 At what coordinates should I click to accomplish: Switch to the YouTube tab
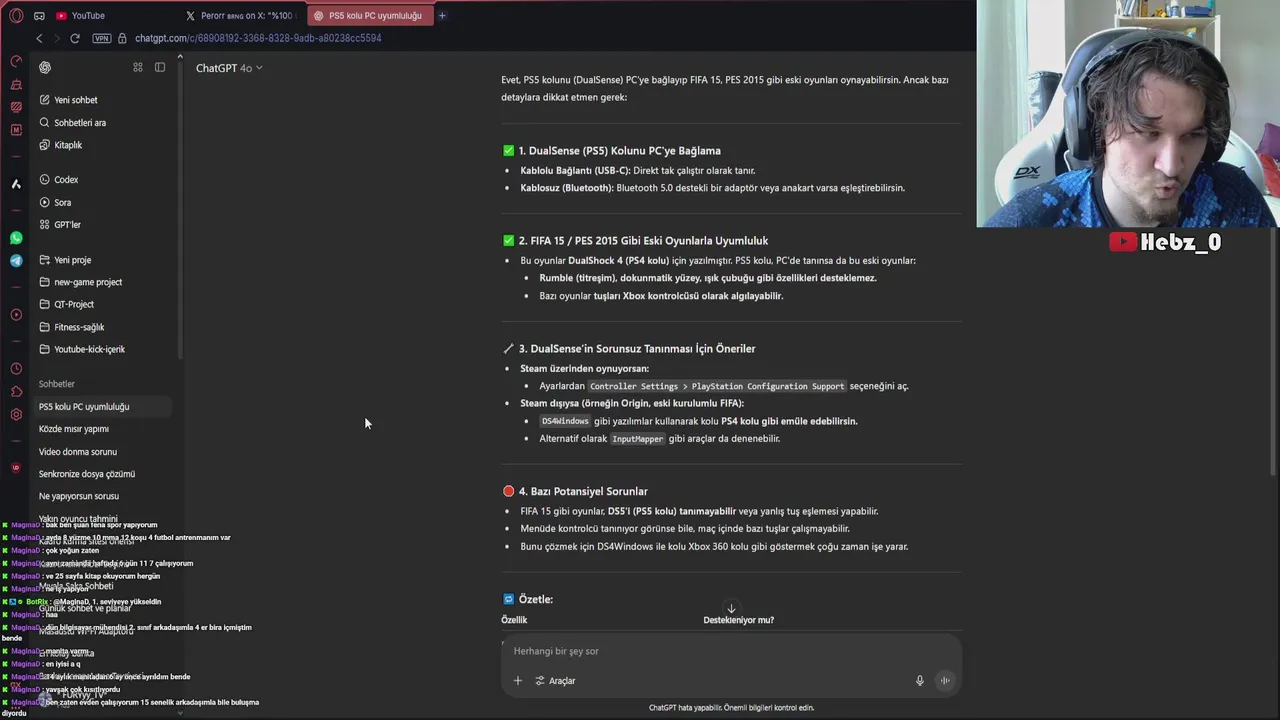[x=80, y=15]
